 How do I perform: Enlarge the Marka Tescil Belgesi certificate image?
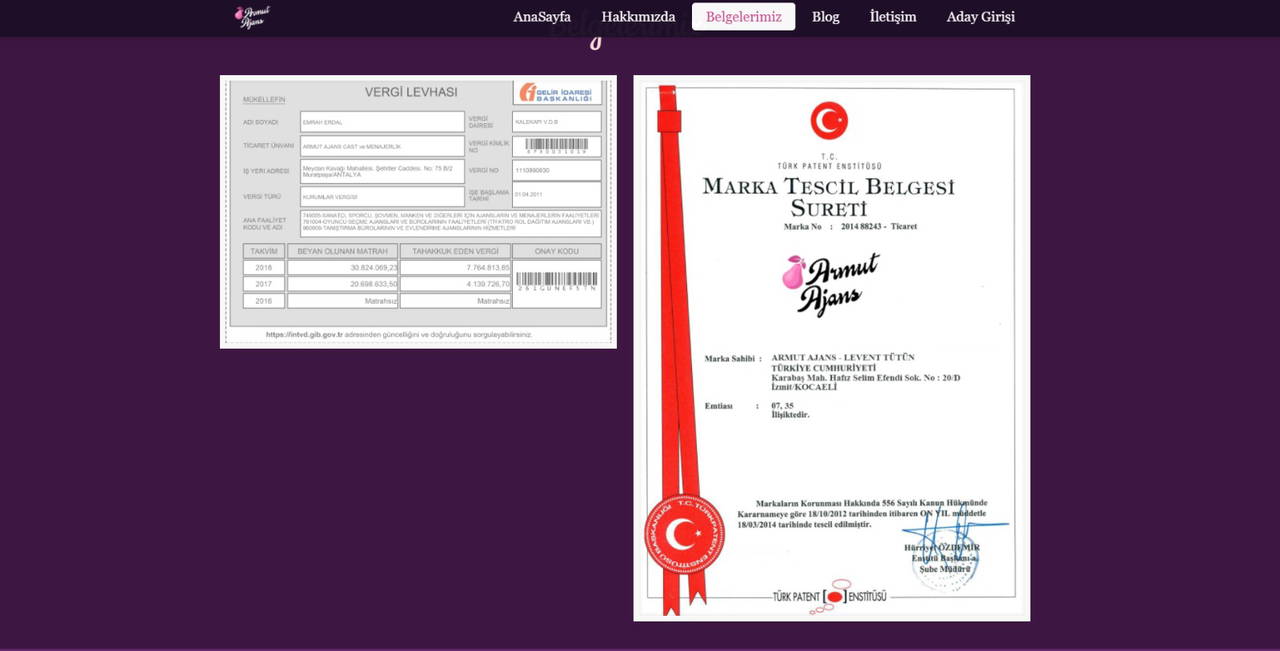point(831,348)
